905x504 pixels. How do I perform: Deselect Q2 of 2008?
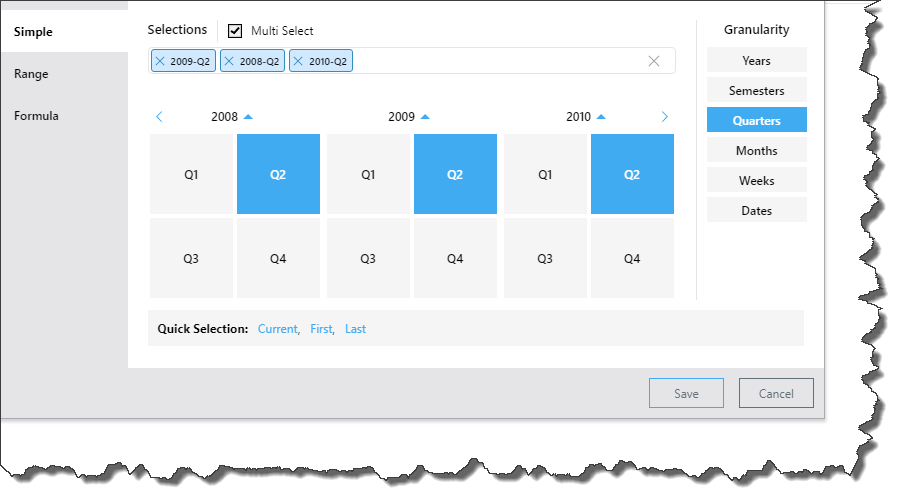coord(278,174)
